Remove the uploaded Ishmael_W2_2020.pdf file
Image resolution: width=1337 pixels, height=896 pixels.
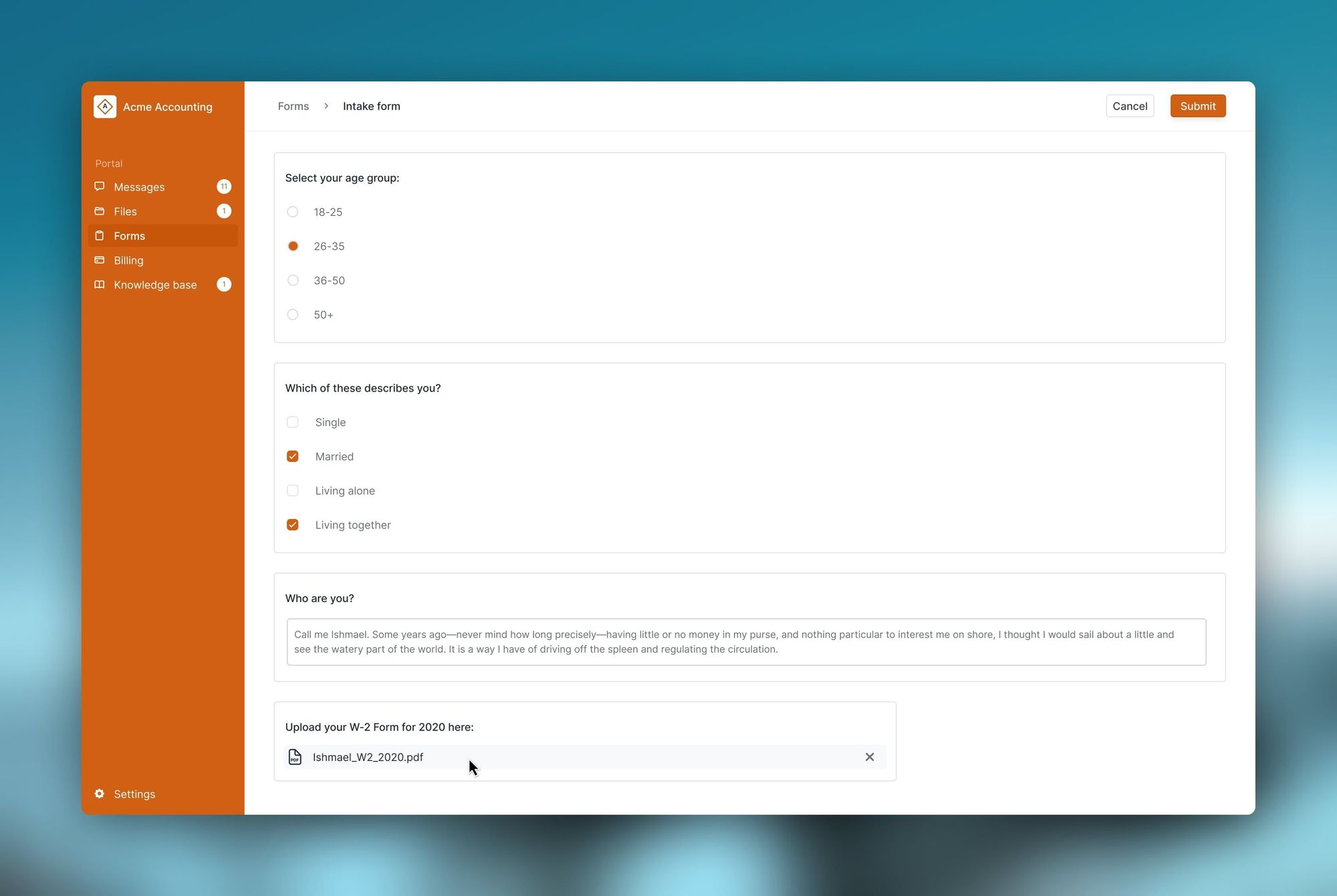(869, 757)
